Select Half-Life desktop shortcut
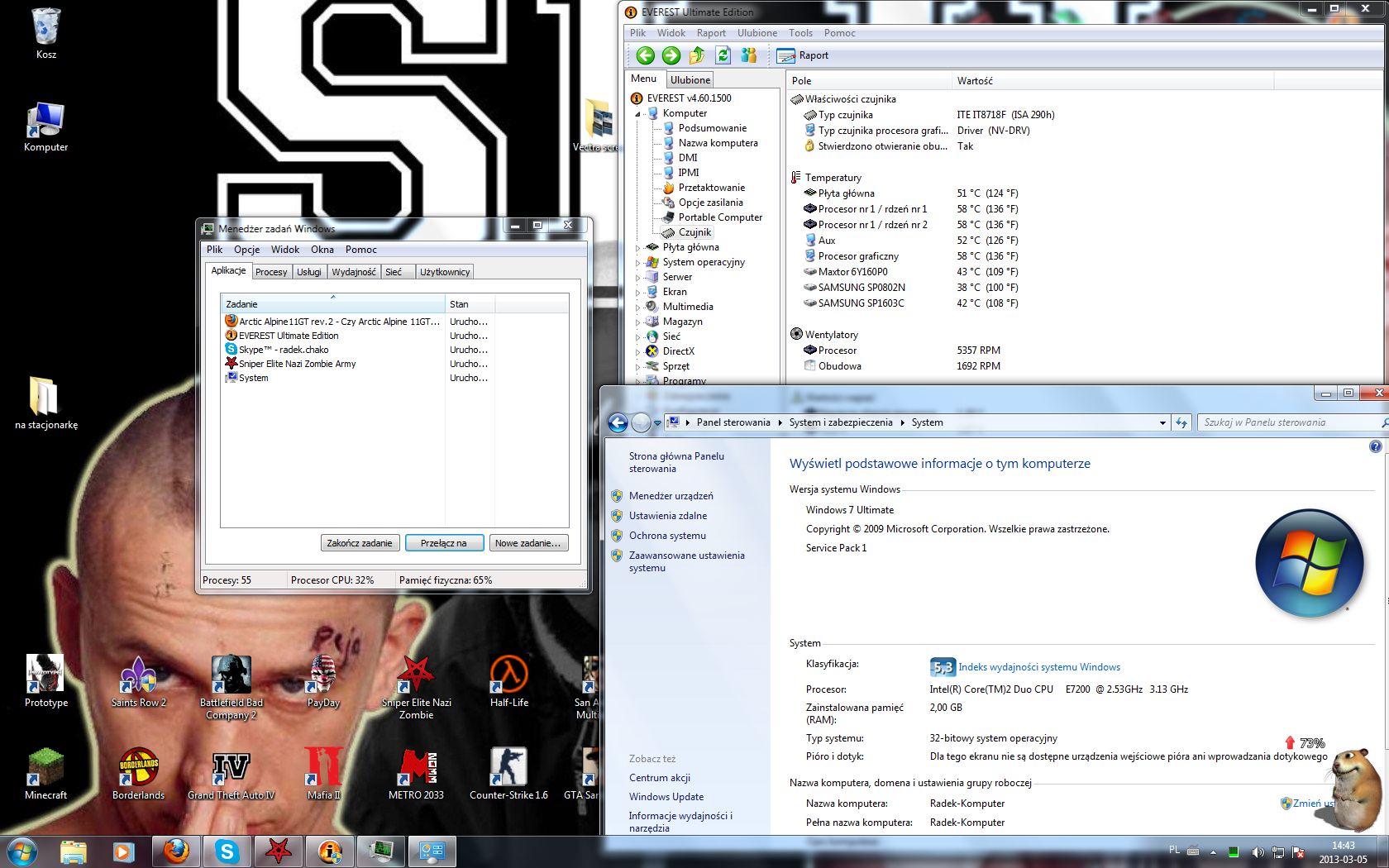Image resolution: width=1389 pixels, height=868 pixels. coord(509,681)
